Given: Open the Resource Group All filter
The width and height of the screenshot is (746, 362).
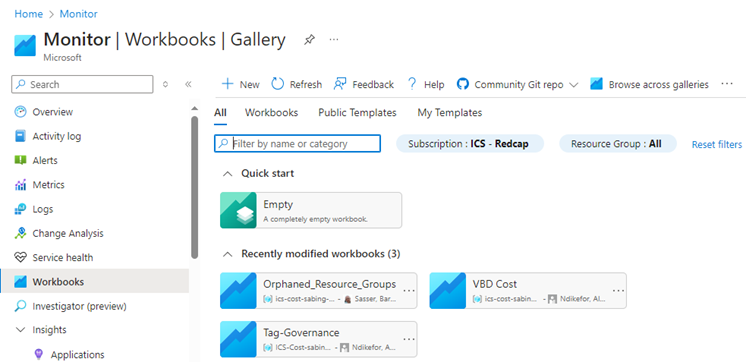Looking at the screenshot, I should pyautogui.click(x=618, y=144).
